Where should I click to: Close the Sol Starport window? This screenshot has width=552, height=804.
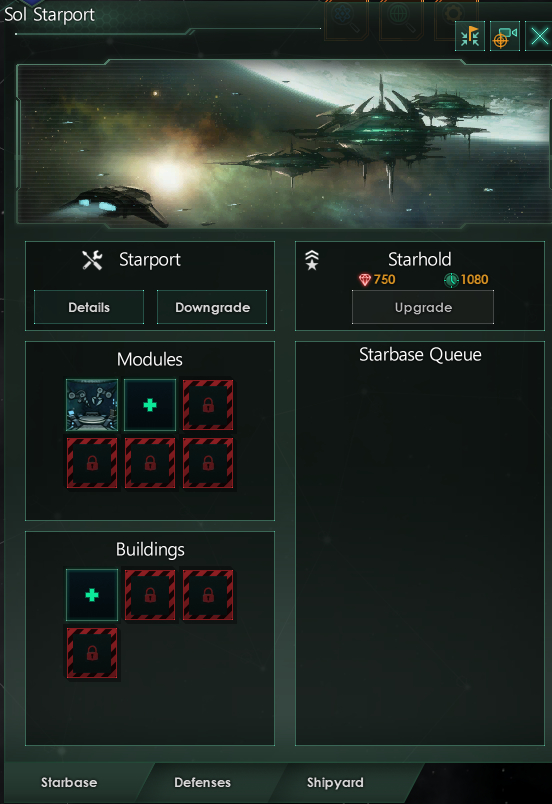539,36
